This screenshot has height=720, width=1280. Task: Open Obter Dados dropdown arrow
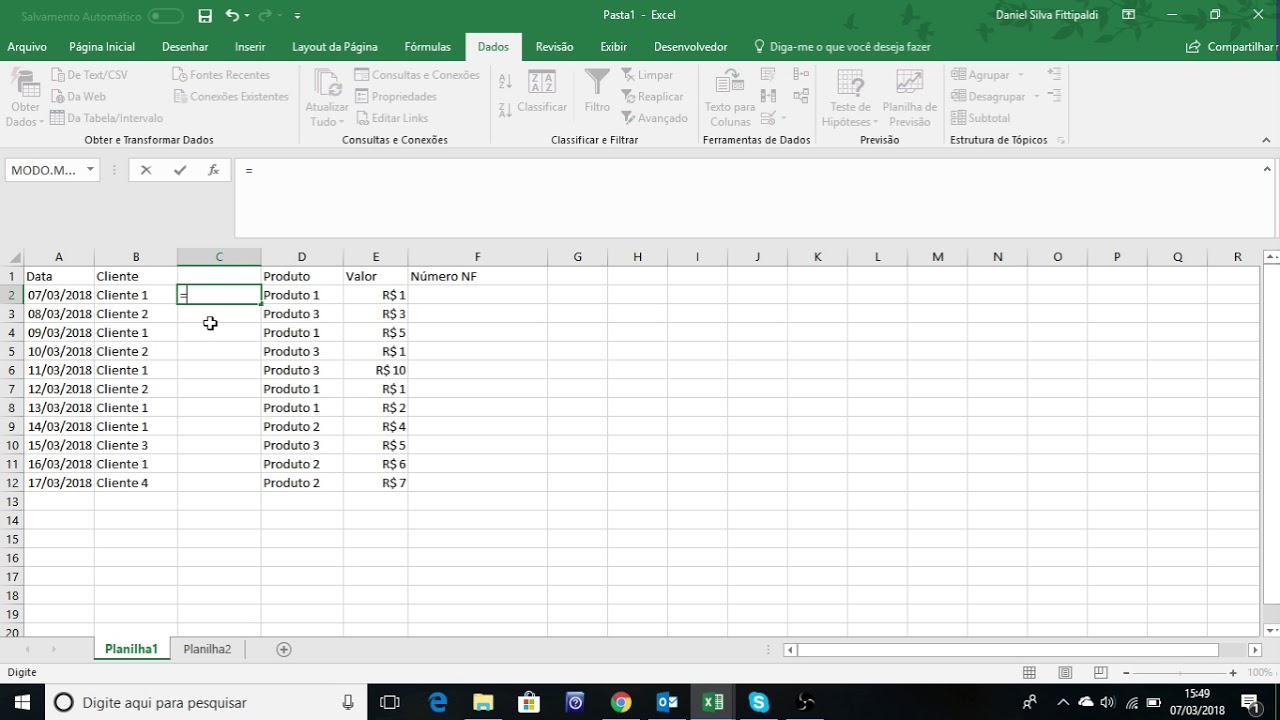point(41,122)
